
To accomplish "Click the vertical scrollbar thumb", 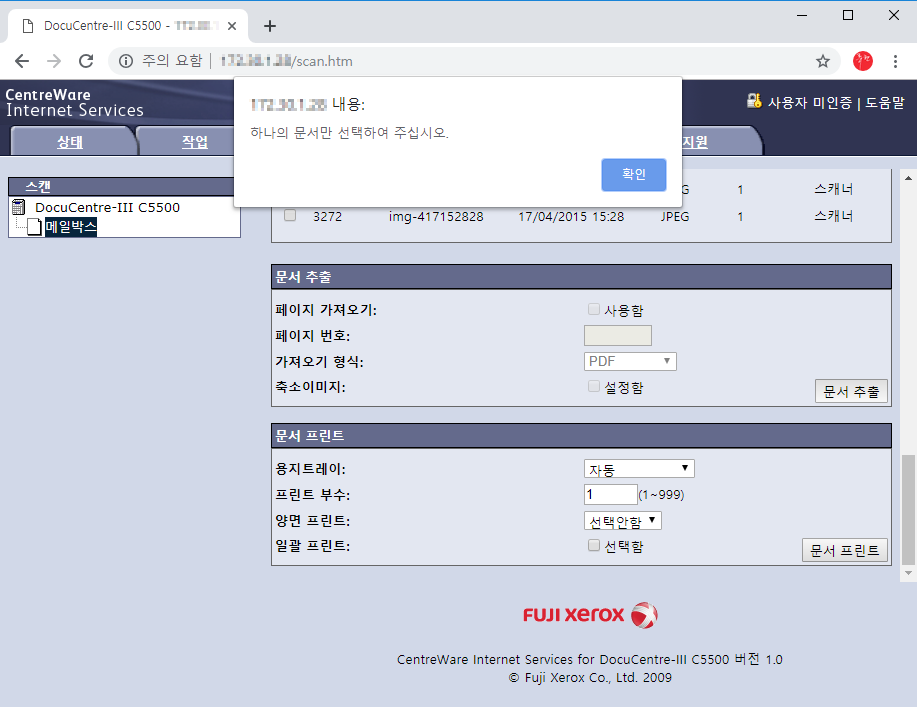I will [908, 509].
